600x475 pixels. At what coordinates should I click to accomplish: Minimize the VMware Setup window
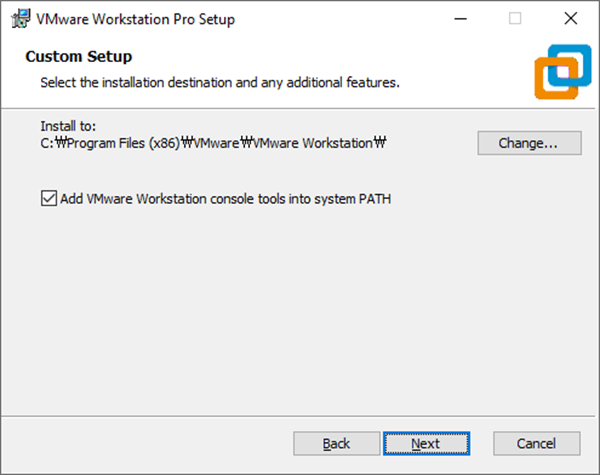click(460, 18)
